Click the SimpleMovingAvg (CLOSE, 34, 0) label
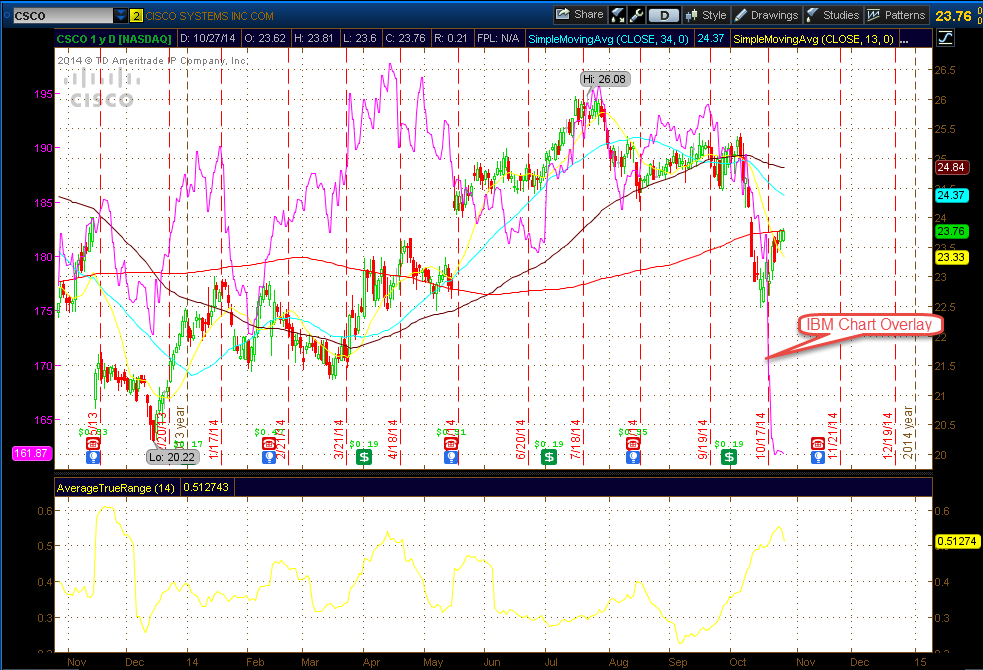 [x=608, y=39]
